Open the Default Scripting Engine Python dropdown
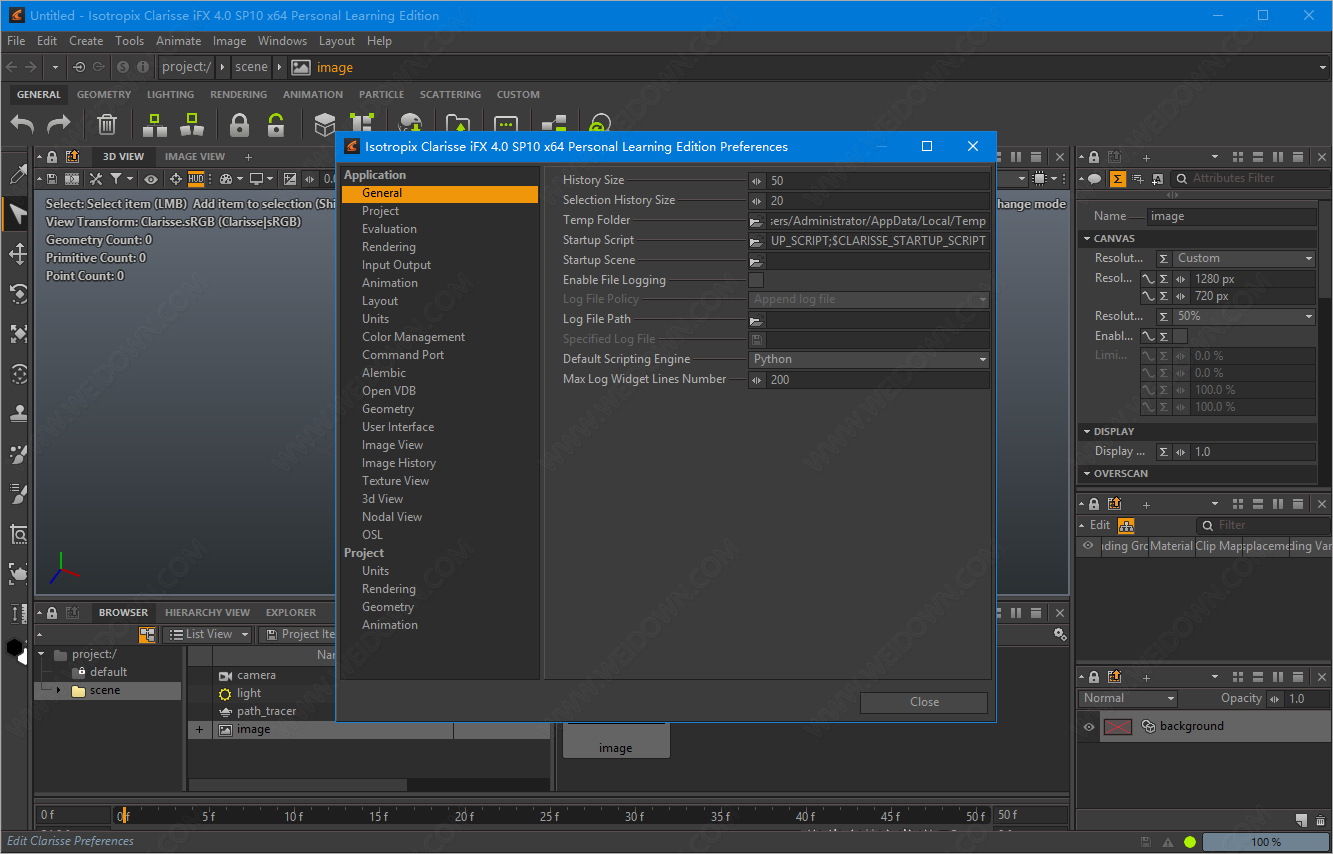1333x854 pixels. 869,359
